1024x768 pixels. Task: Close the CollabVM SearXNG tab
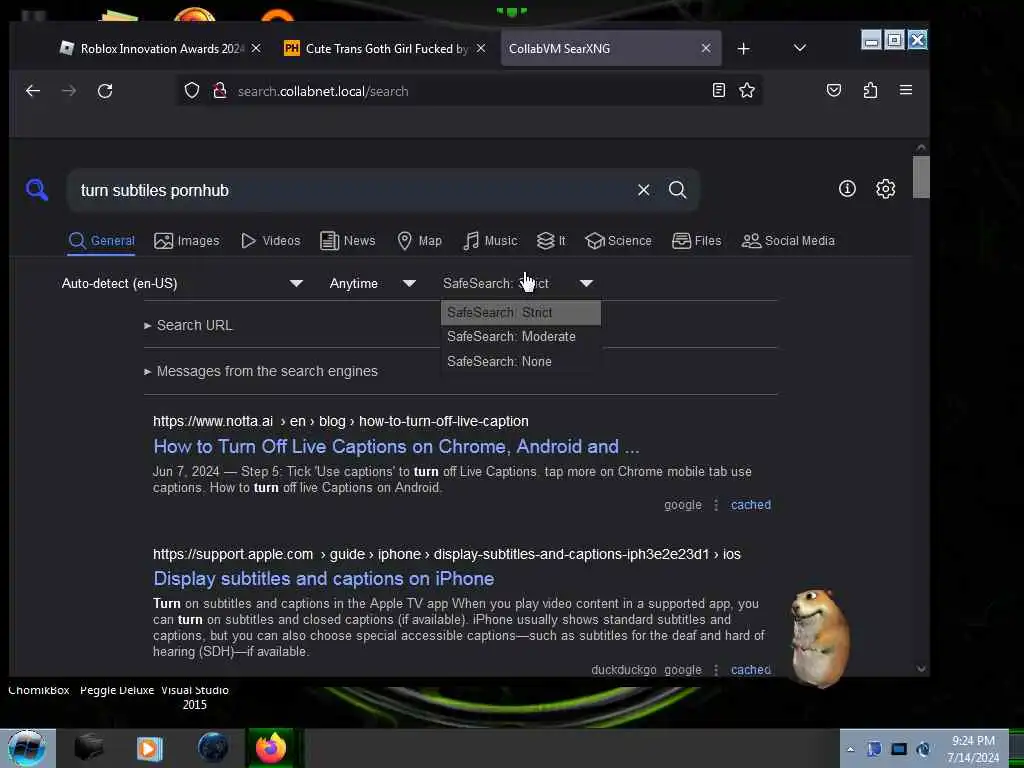click(x=706, y=48)
